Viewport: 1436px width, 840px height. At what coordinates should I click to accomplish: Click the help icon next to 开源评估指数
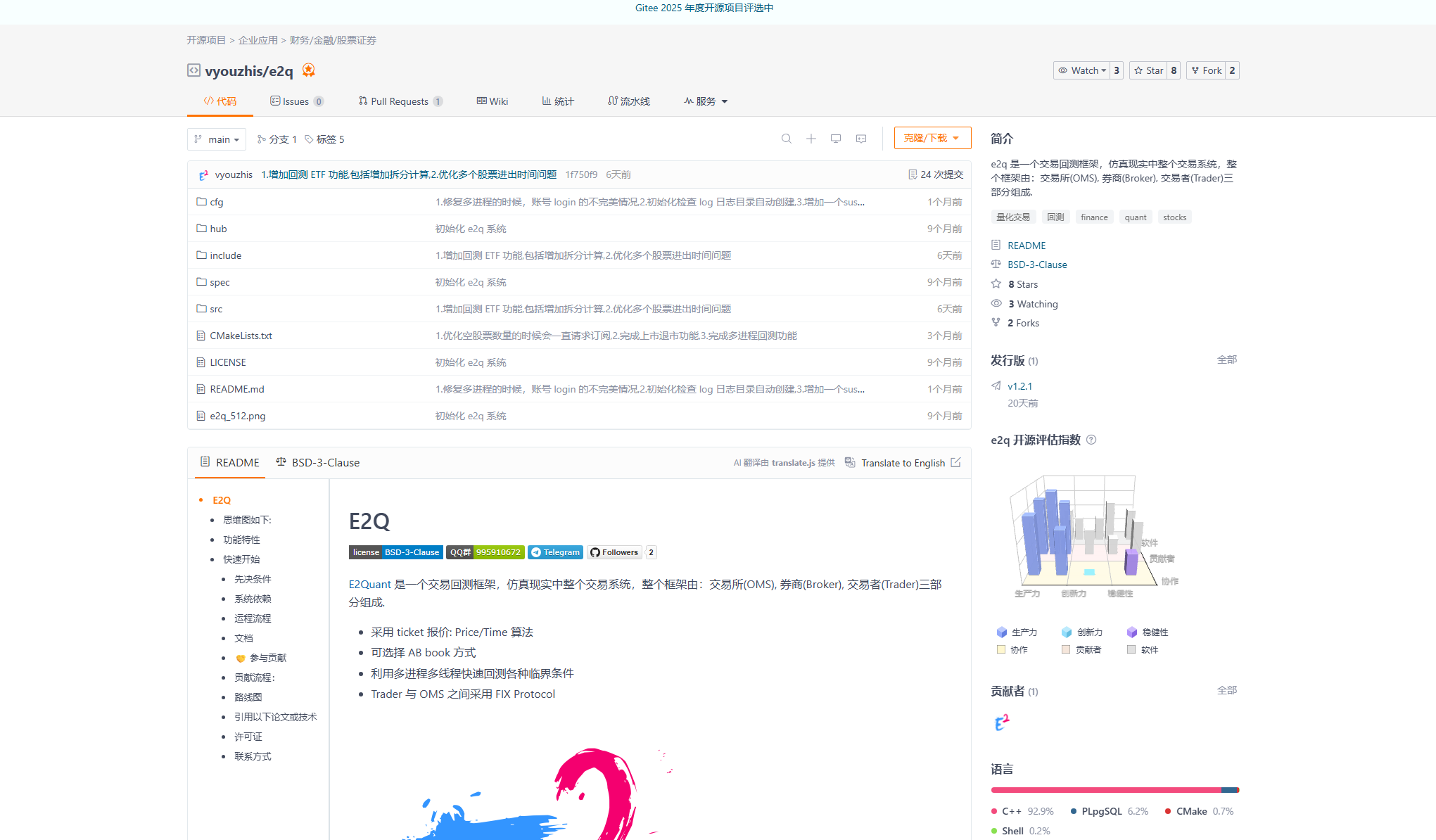pyautogui.click(x=1091, y=440)
